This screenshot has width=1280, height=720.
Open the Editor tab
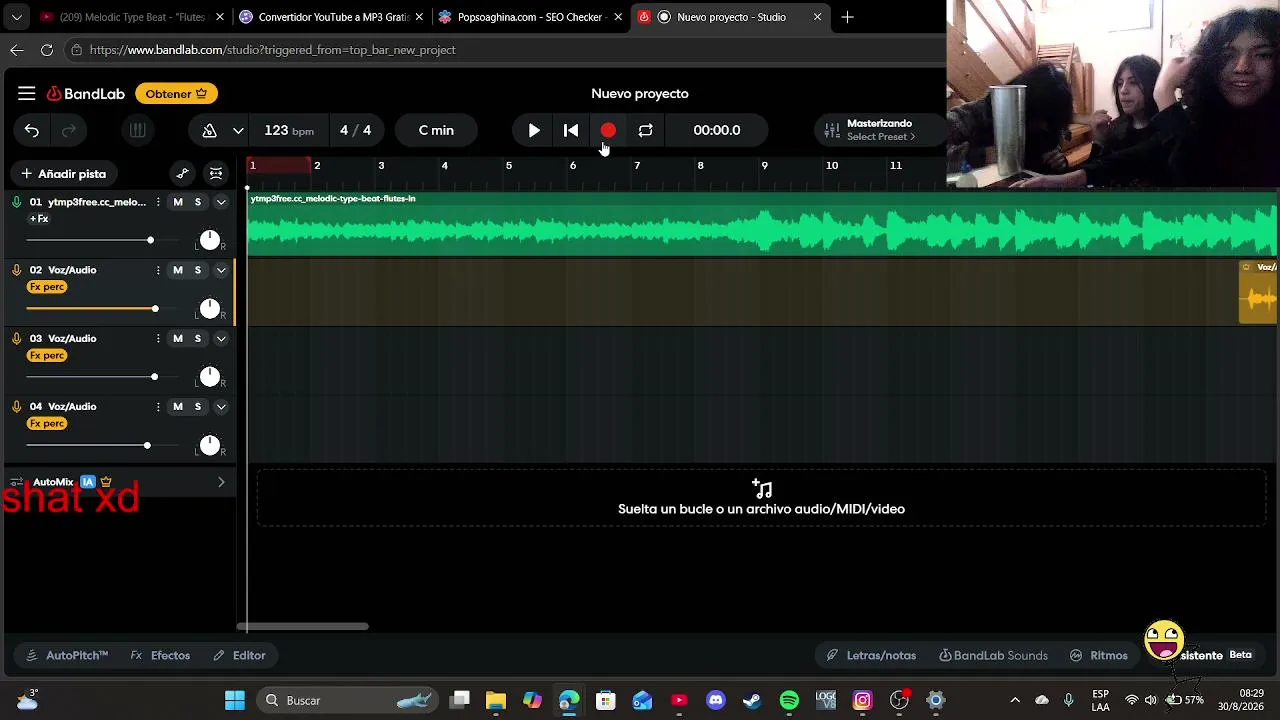click(x=239, y=655)
